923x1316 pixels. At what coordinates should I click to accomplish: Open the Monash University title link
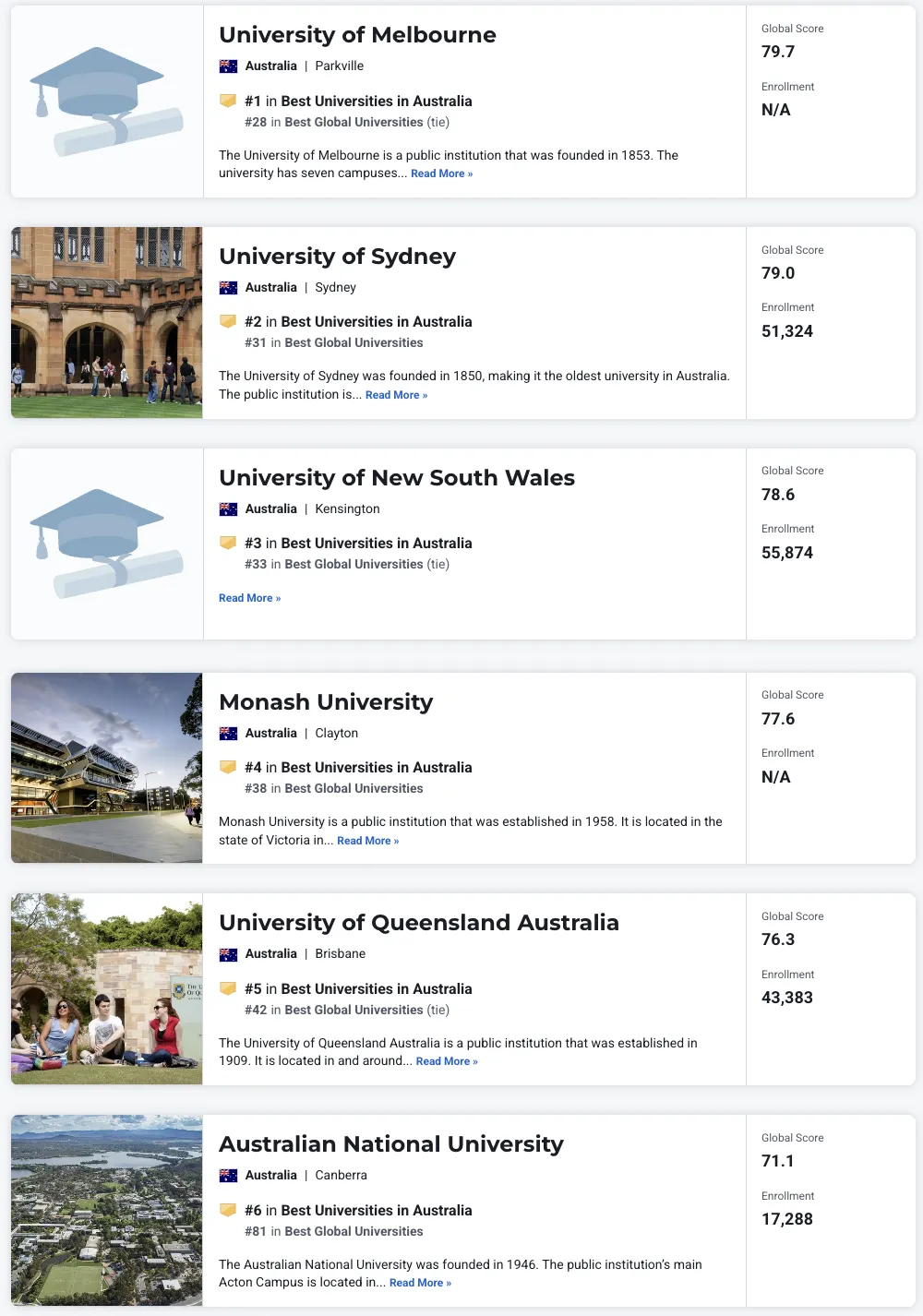326,702
